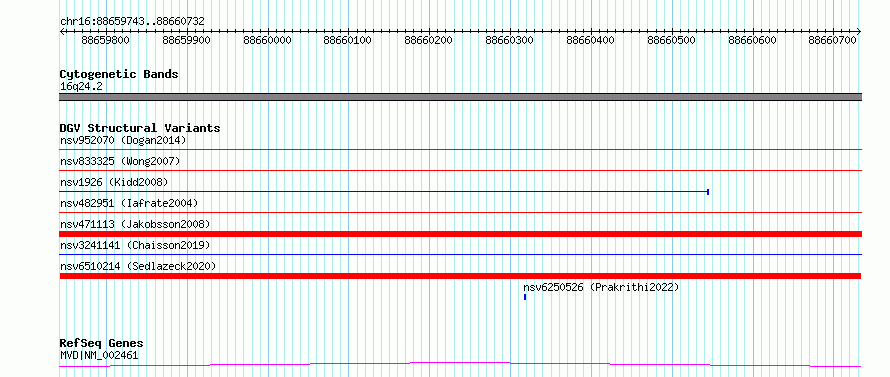
Task: Click ruler position 88659800
Action: pos(106,40)
